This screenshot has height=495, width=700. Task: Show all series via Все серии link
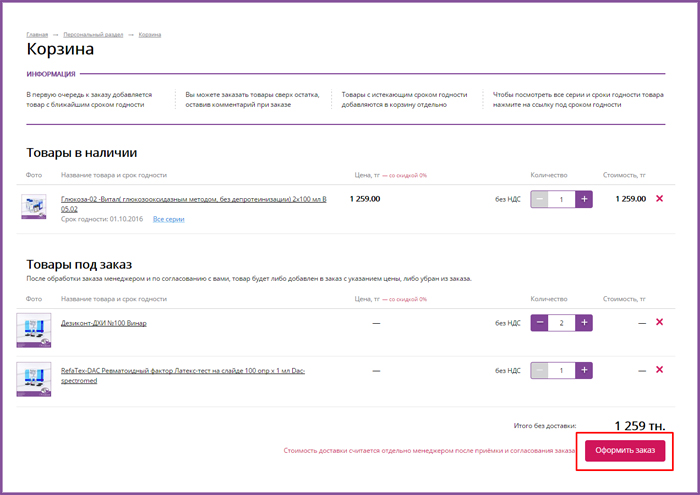pyautogui.click(x=168, y=219)
